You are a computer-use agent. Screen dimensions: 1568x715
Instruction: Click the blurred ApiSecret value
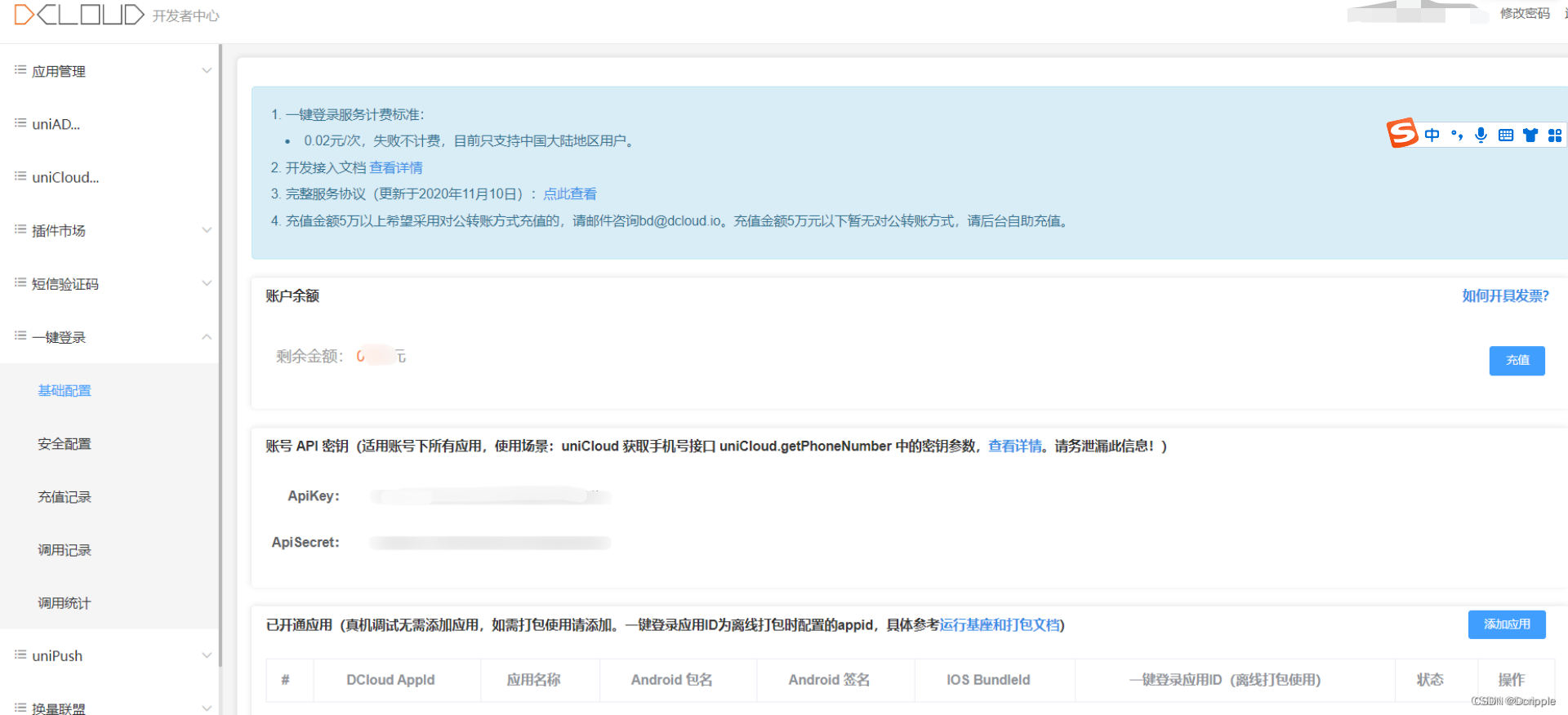491,543
